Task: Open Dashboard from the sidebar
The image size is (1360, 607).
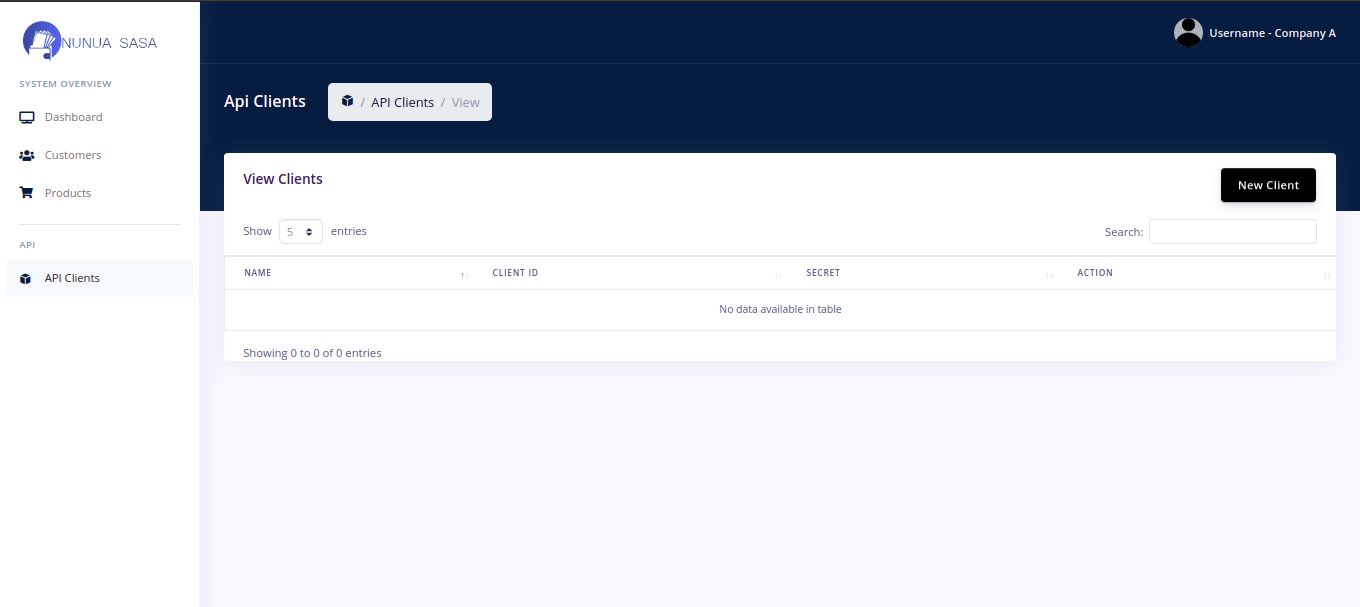Action: click(73, 117)
